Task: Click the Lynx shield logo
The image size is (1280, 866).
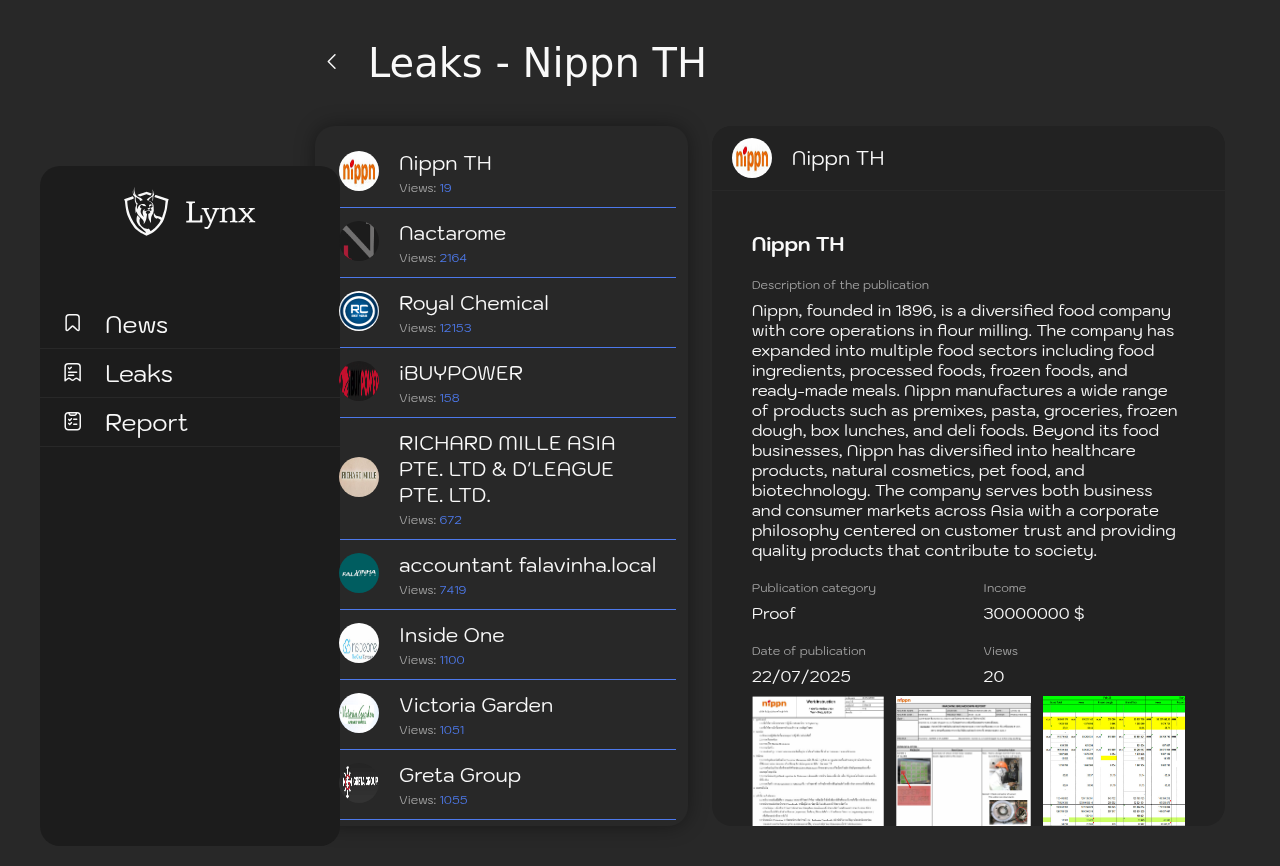Action: point(146,212)
